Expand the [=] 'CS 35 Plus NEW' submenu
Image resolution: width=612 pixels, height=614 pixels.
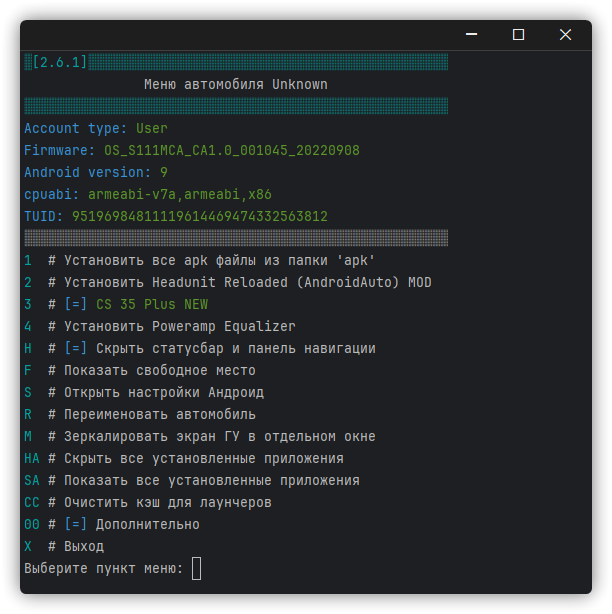click(152, 305)
